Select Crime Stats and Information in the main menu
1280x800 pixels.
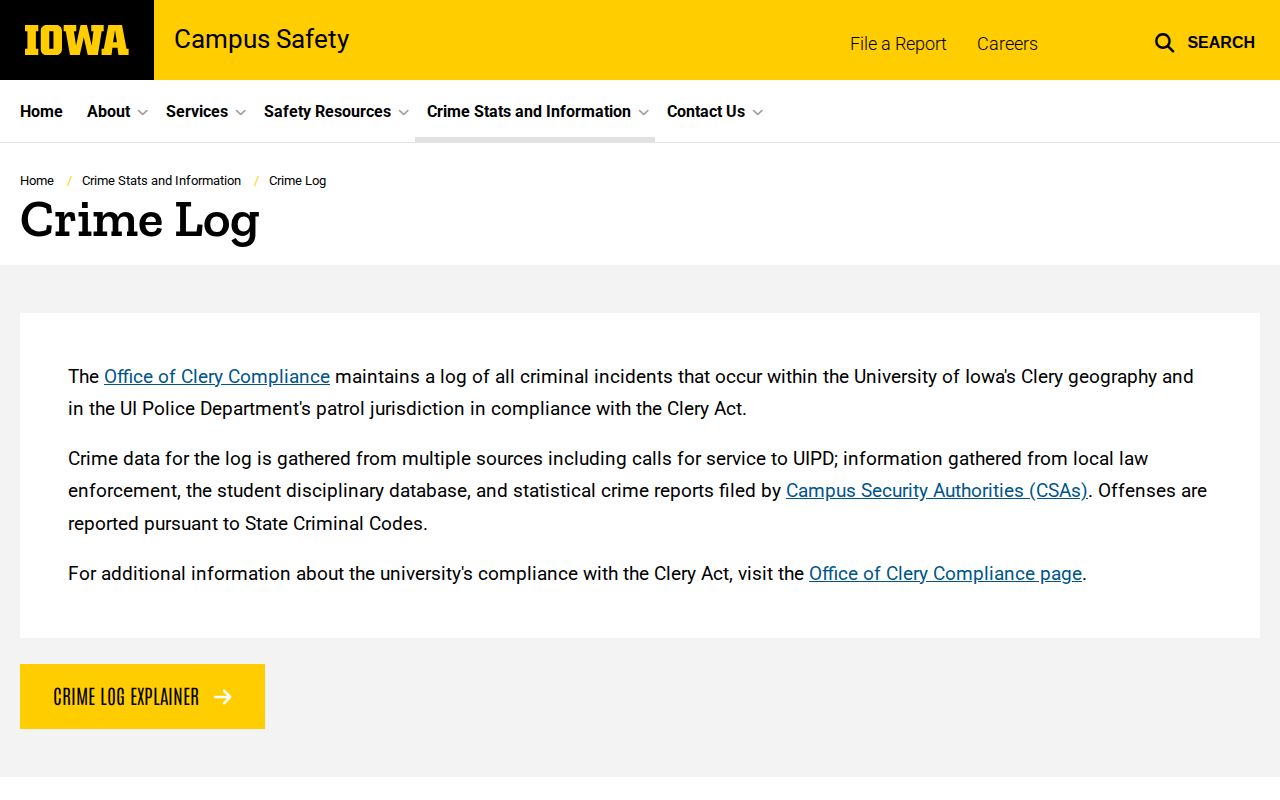coord(529,111)
